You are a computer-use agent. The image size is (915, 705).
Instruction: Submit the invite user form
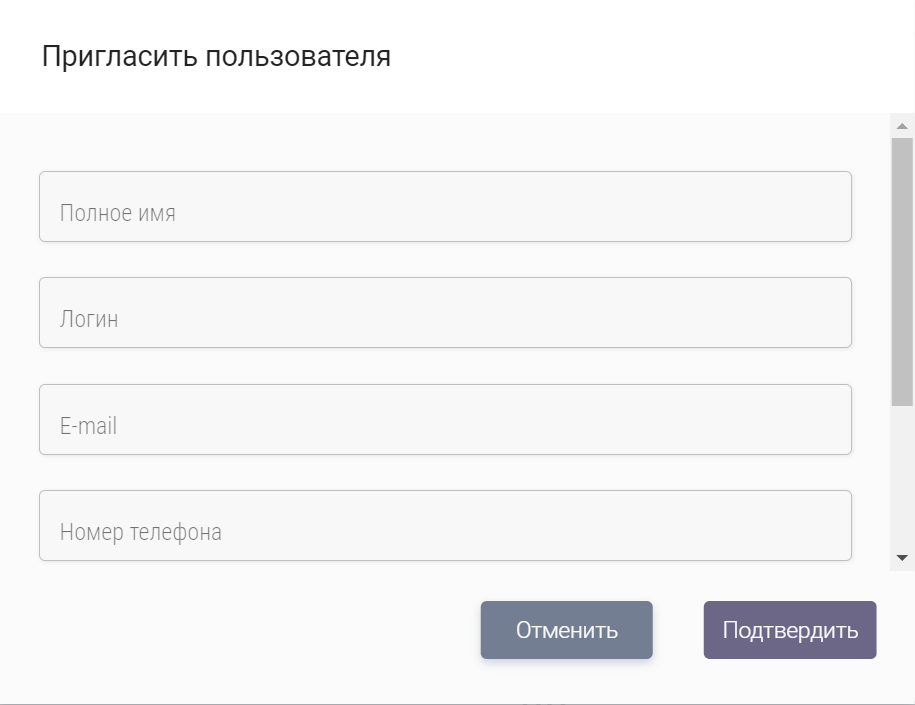click(x=790, y=630)
